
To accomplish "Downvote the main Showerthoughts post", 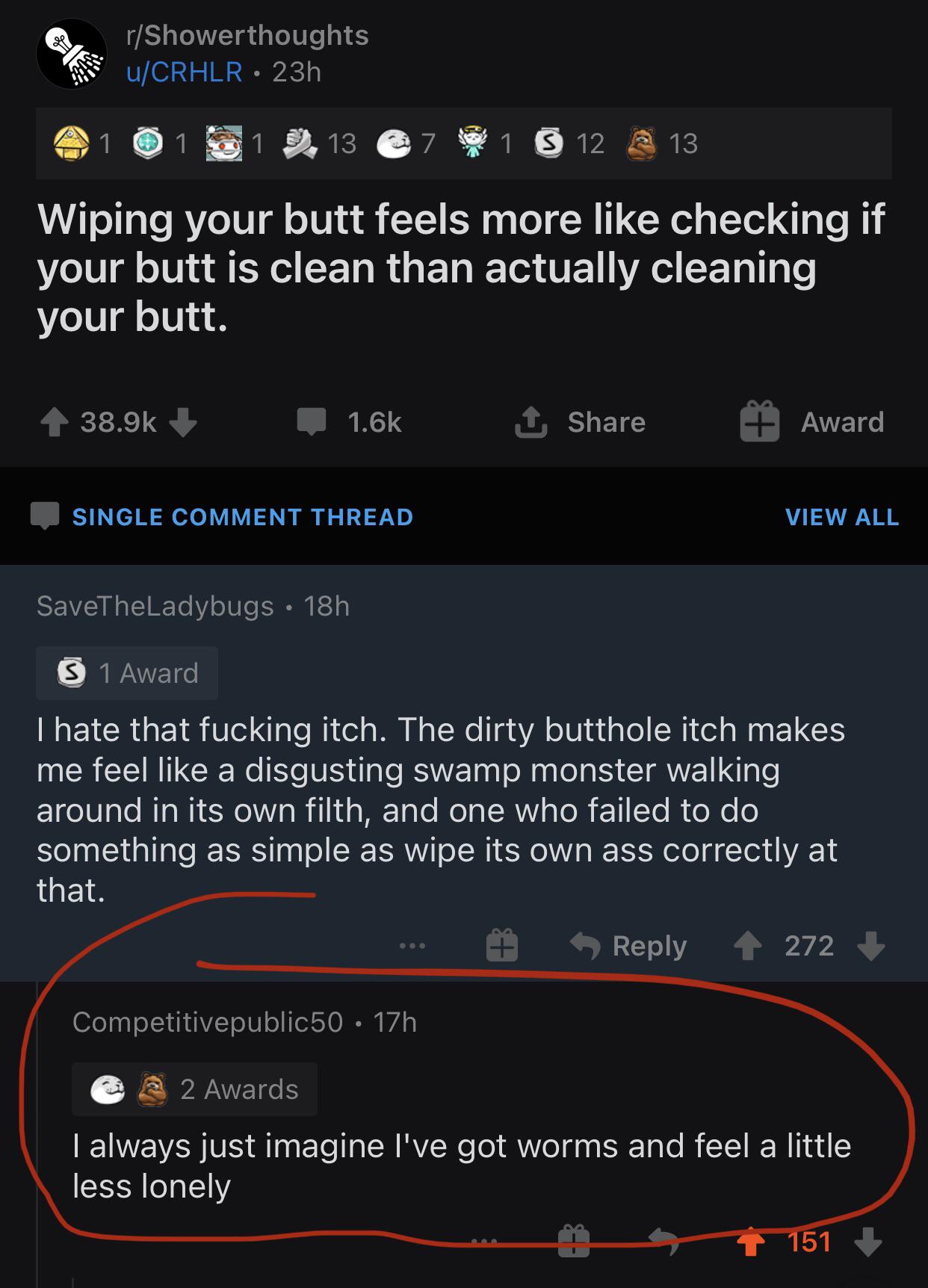I will 183,423.
